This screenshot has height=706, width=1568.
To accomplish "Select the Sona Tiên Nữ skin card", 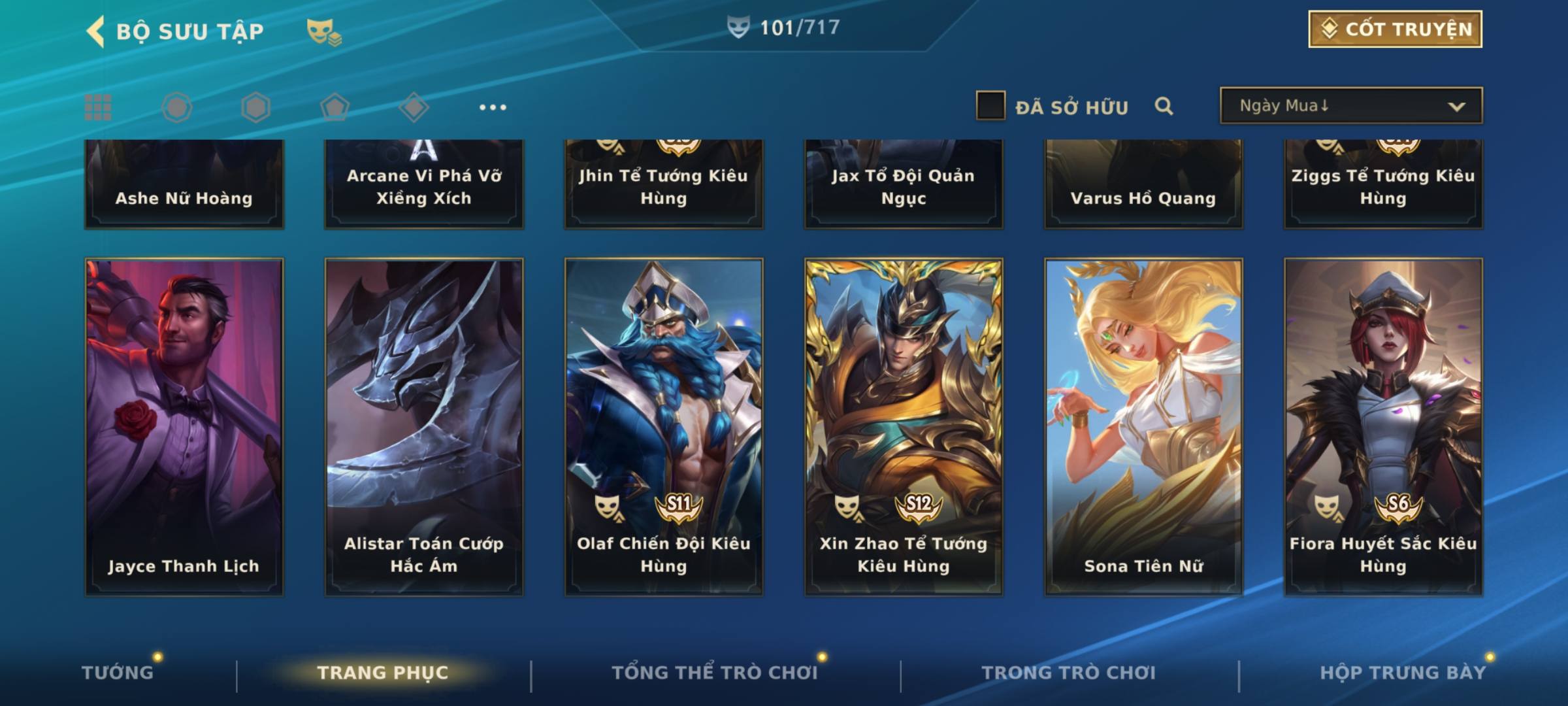I will coord(1143,426).
